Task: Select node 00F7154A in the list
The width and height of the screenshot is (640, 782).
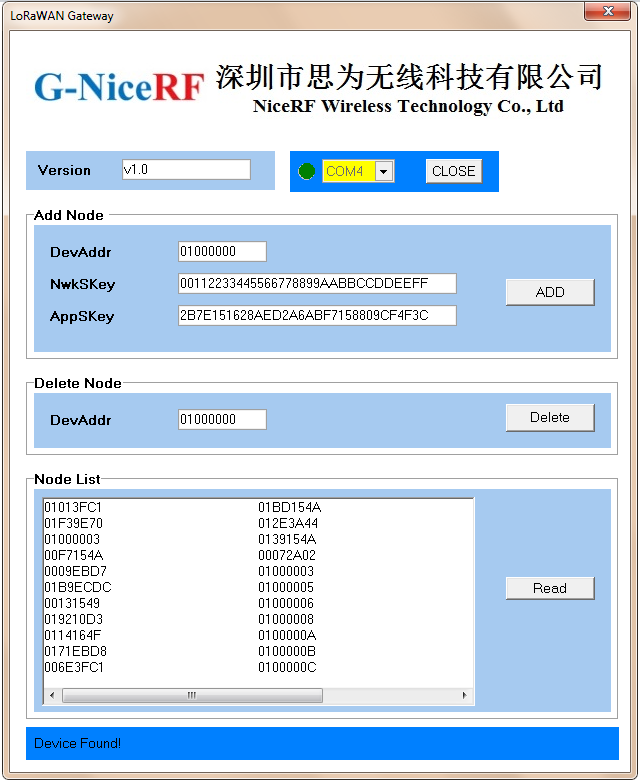Action: (74, 555)
